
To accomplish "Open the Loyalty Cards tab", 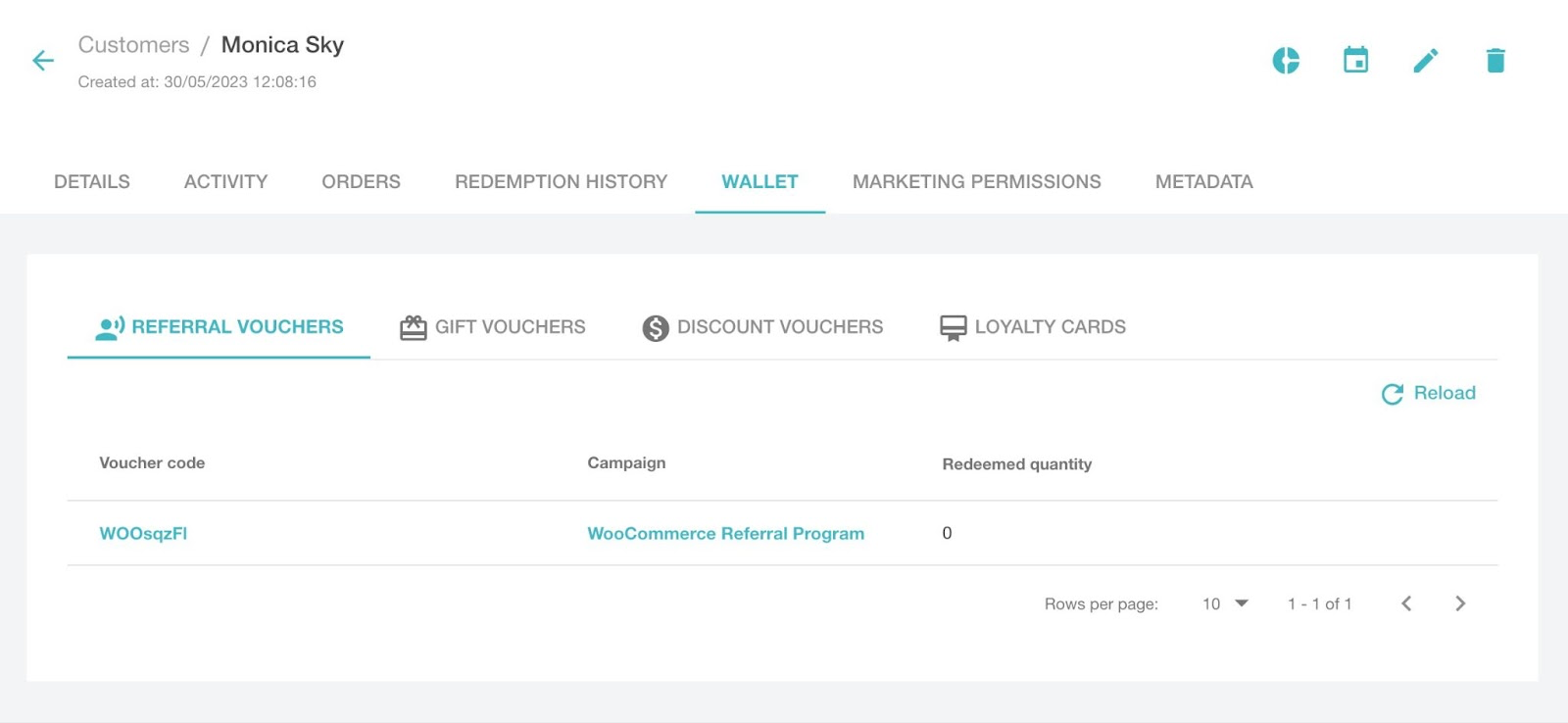I will pyautogui.click(x=1033, y=327).
